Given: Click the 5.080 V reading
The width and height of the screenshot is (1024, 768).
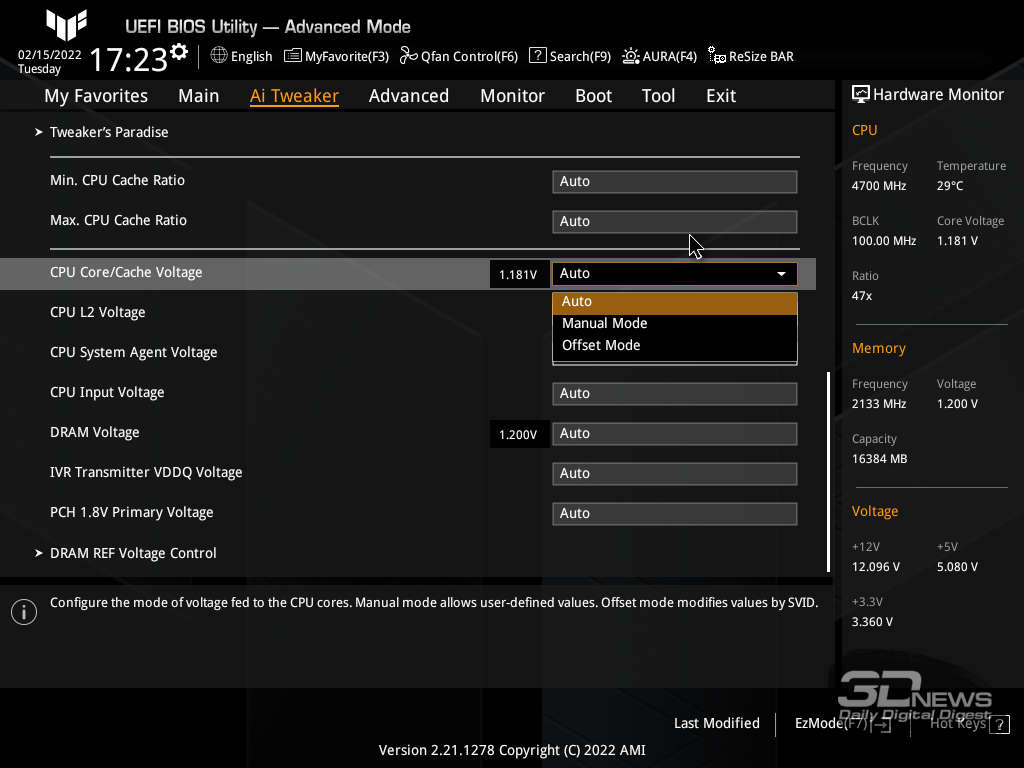Looking at the screenshot, I should (x=957, y=567).
